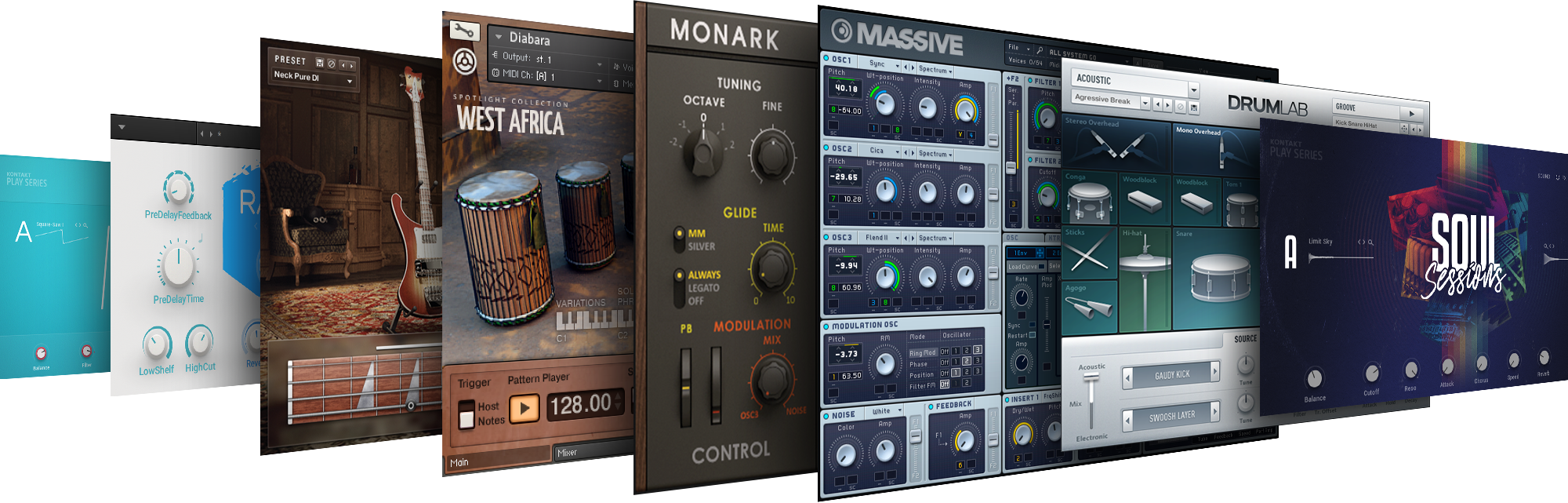
Task: Click the Soul Sessions Cutoff knob
Action: click(x=1371, y=374)
